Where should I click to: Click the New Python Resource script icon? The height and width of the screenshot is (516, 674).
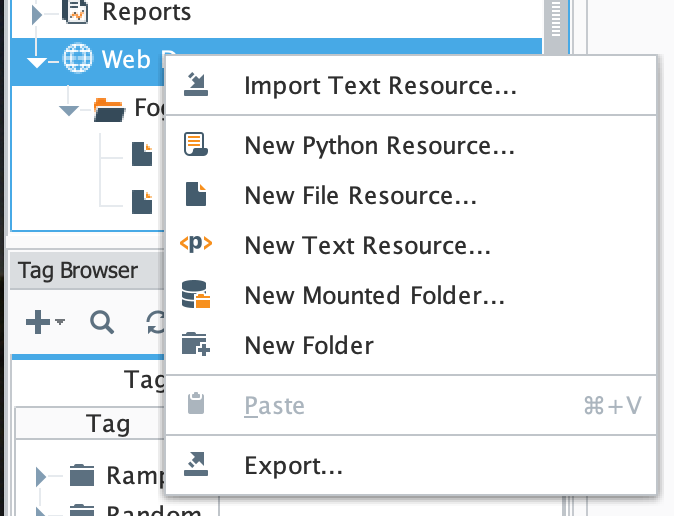(195, 145)
